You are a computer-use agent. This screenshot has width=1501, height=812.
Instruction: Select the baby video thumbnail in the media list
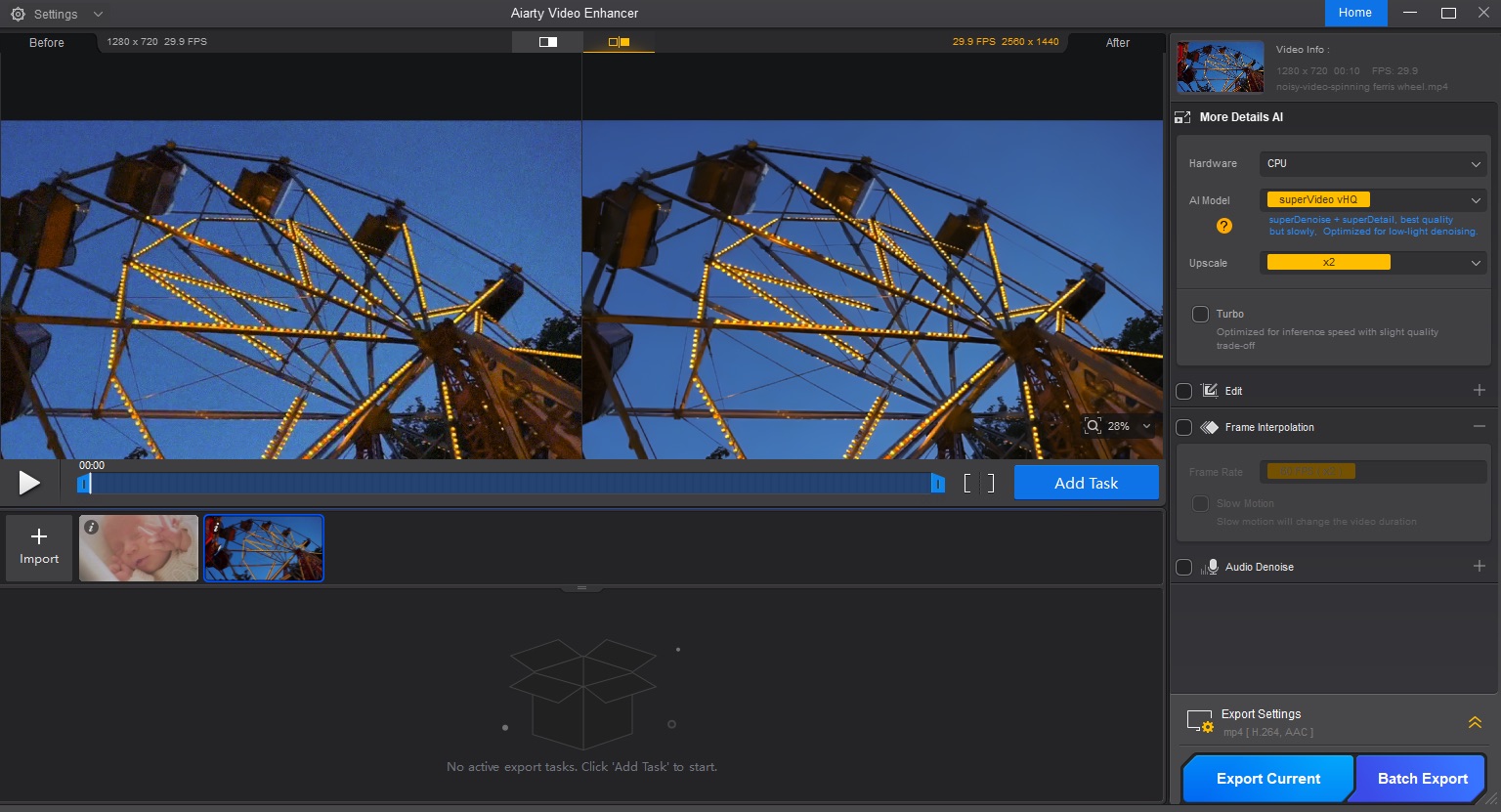(x=138, y=548)
